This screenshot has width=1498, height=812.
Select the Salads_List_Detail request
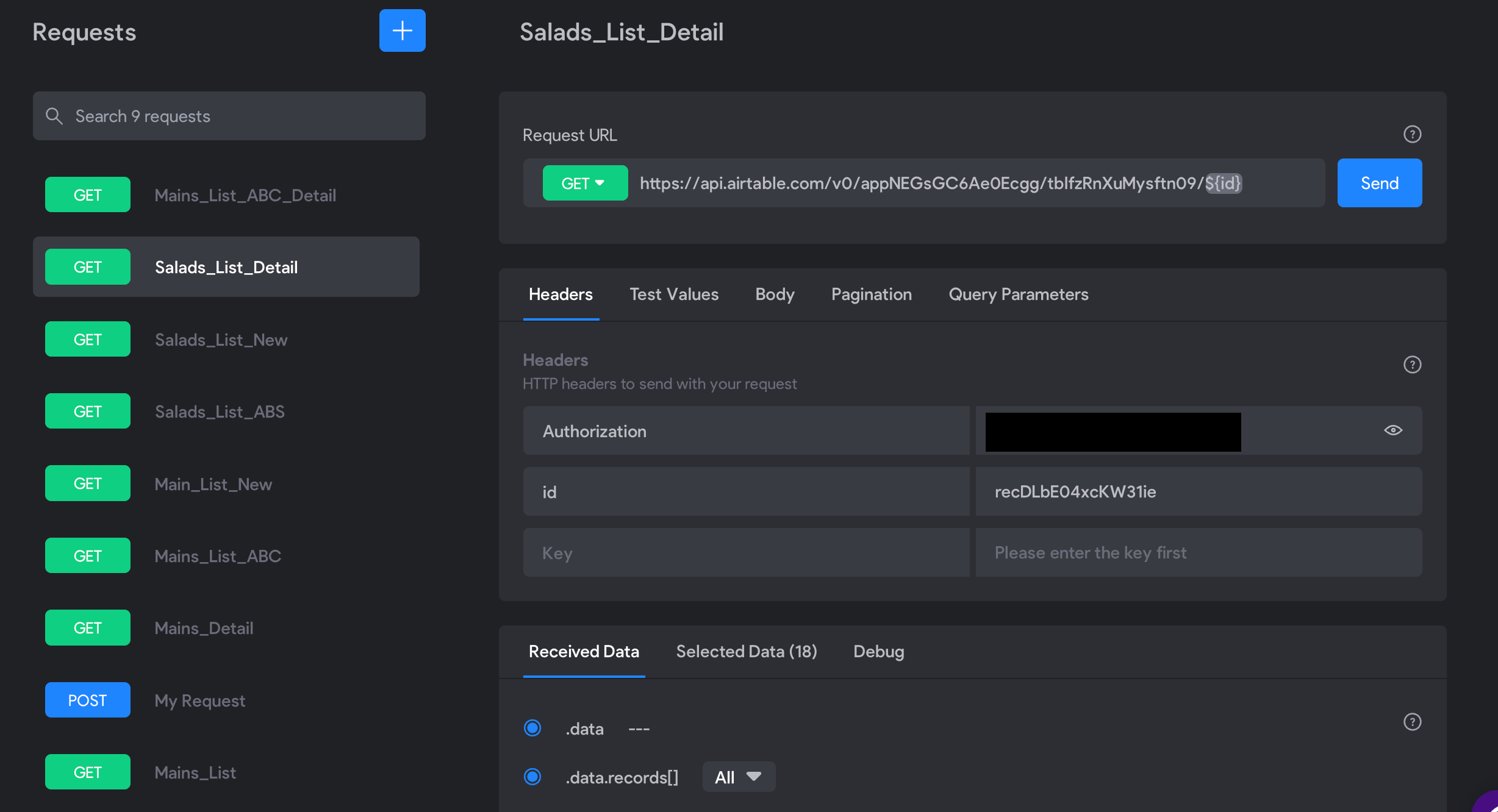(226, 267)
